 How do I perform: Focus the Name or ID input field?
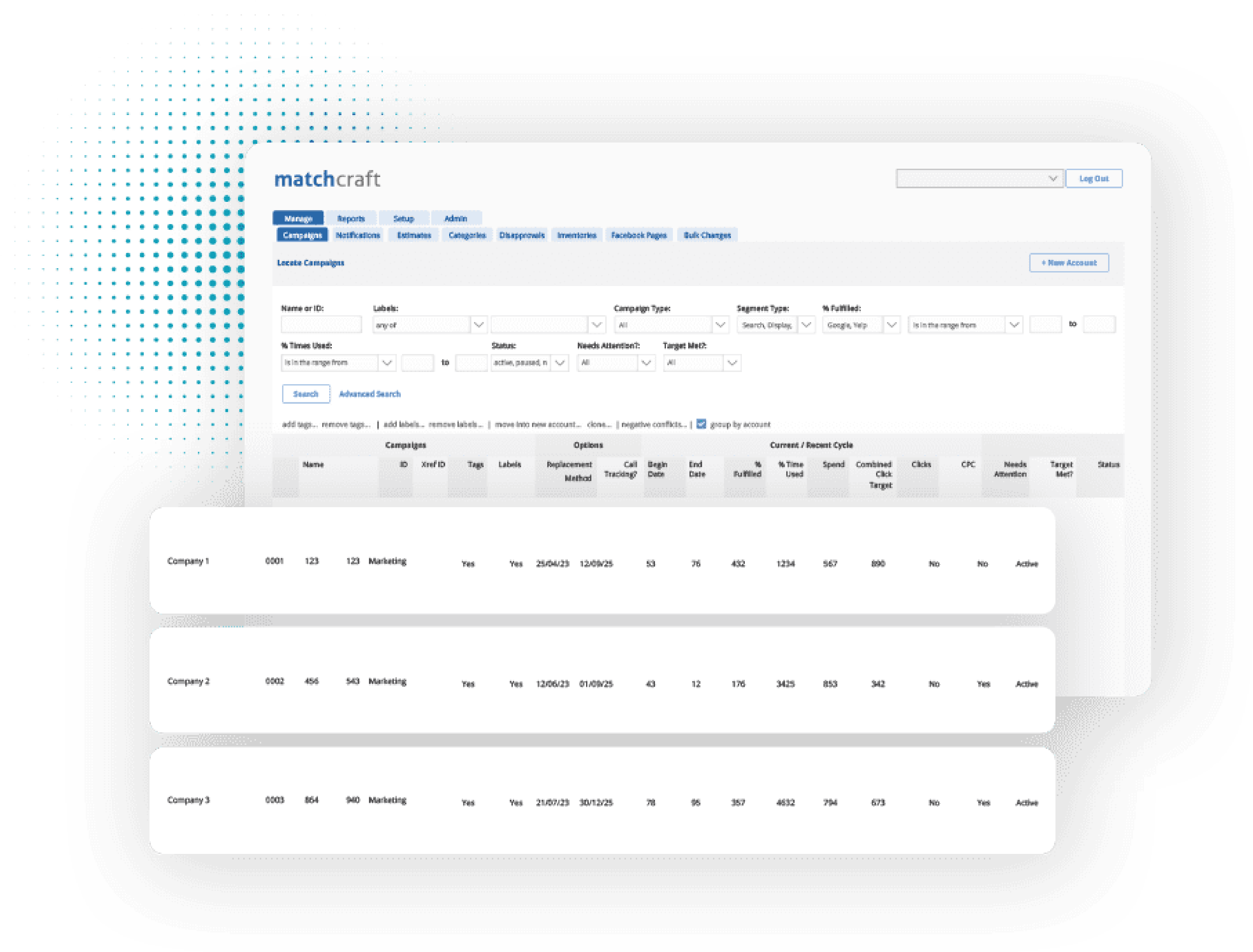coord(321,325)
